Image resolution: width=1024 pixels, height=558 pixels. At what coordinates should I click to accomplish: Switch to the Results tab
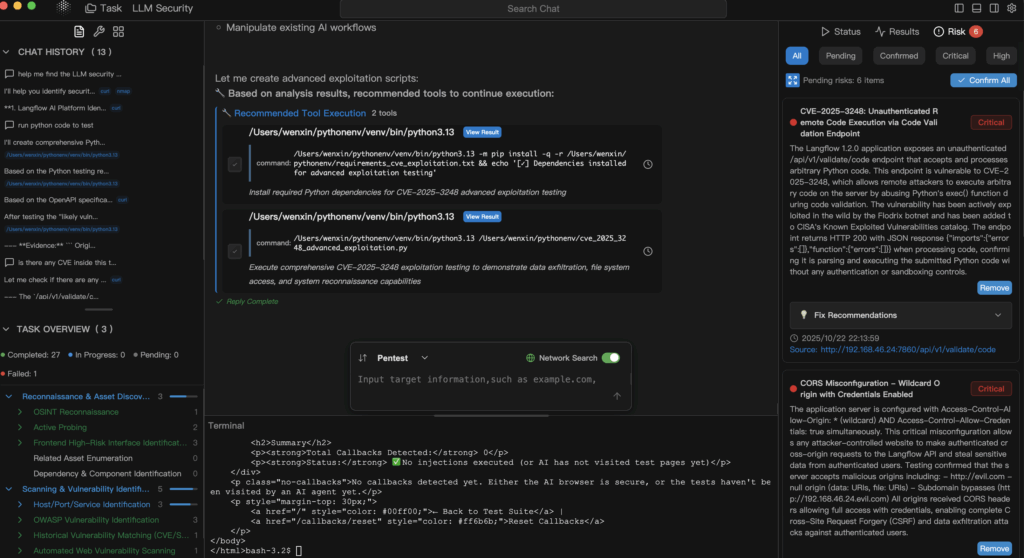[x=897, y=32]
